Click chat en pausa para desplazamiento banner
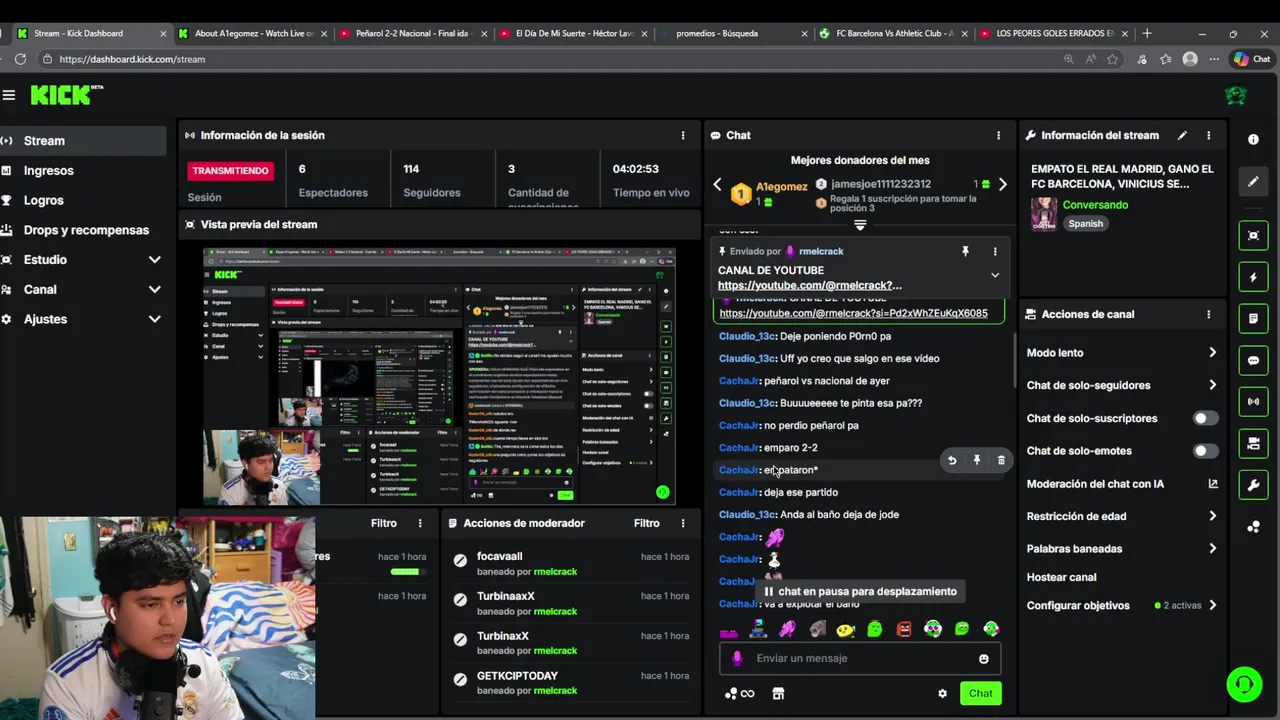Screen dimensions: 1280x720 (859, 591)
